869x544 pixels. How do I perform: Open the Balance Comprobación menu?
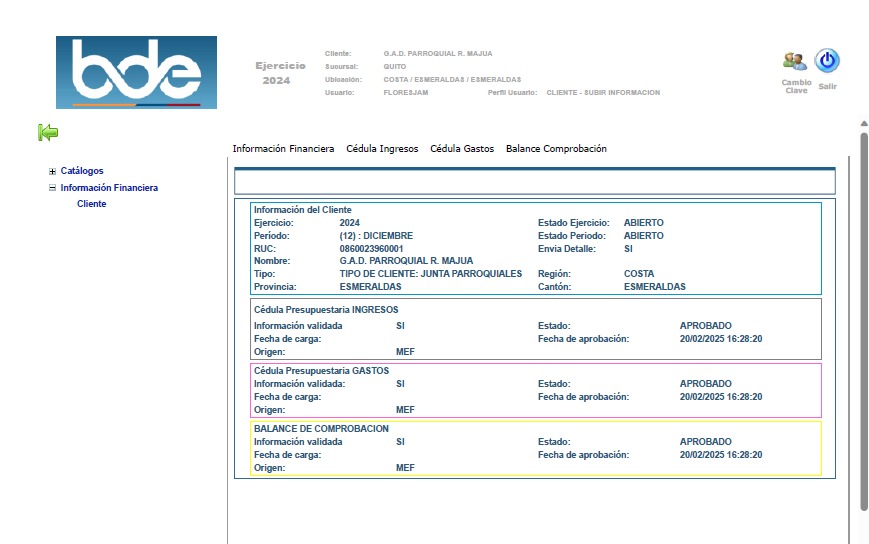point(556,149)
